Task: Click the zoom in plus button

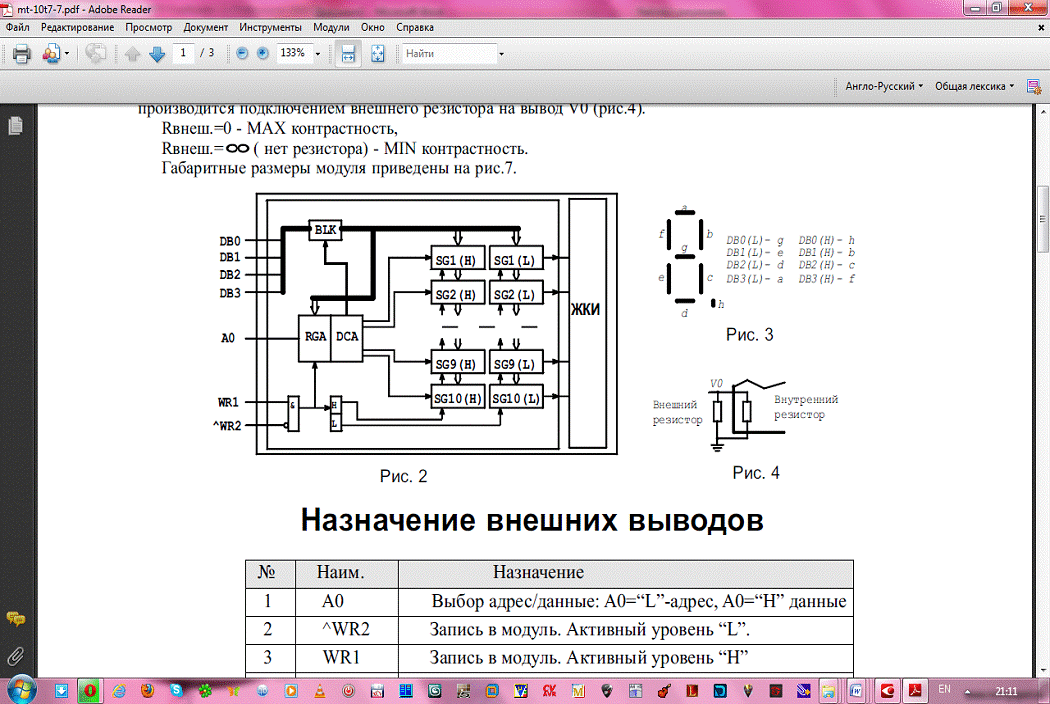Action: (x=262, y=53)
